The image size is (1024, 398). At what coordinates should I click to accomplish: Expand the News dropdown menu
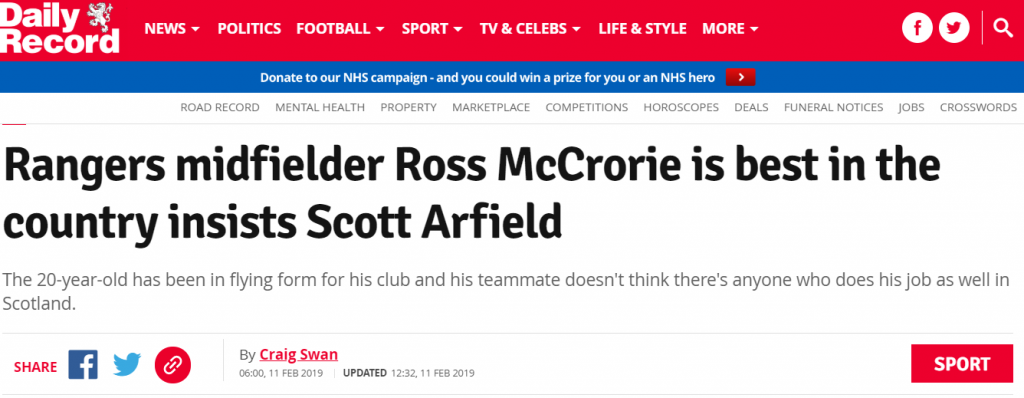click(172, 29)
